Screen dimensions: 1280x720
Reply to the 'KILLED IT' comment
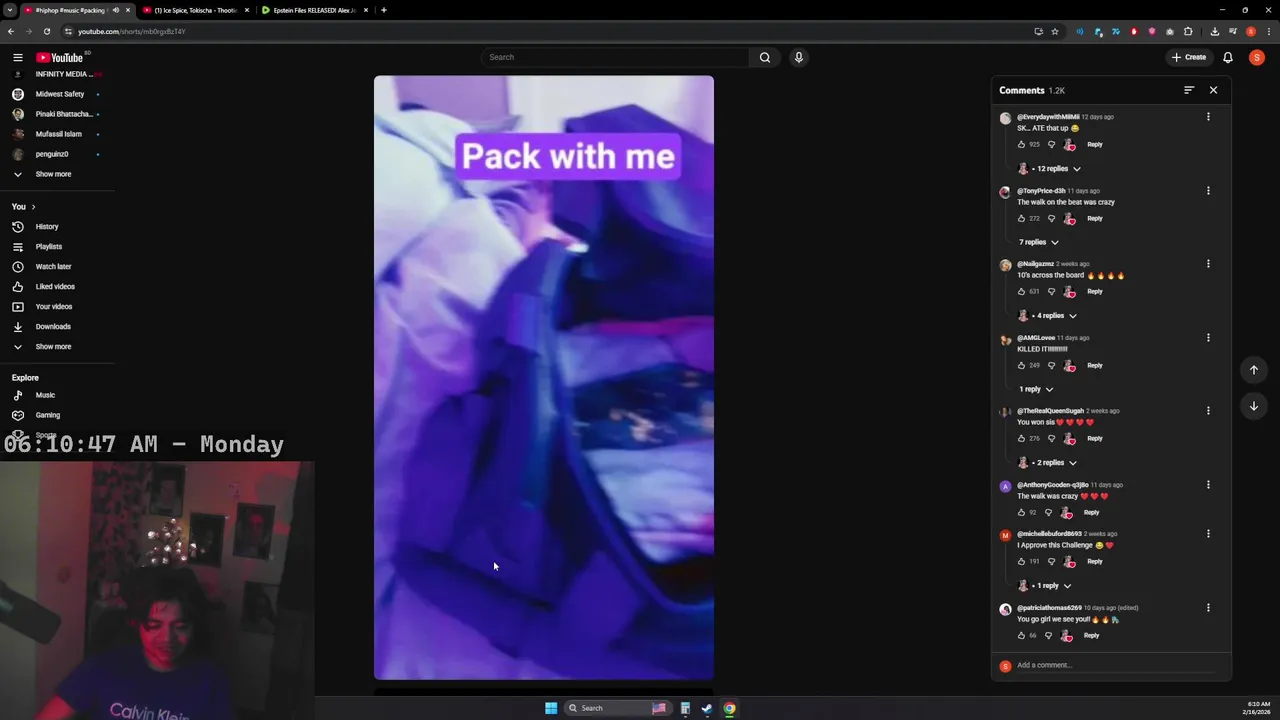pos(1095,366)
